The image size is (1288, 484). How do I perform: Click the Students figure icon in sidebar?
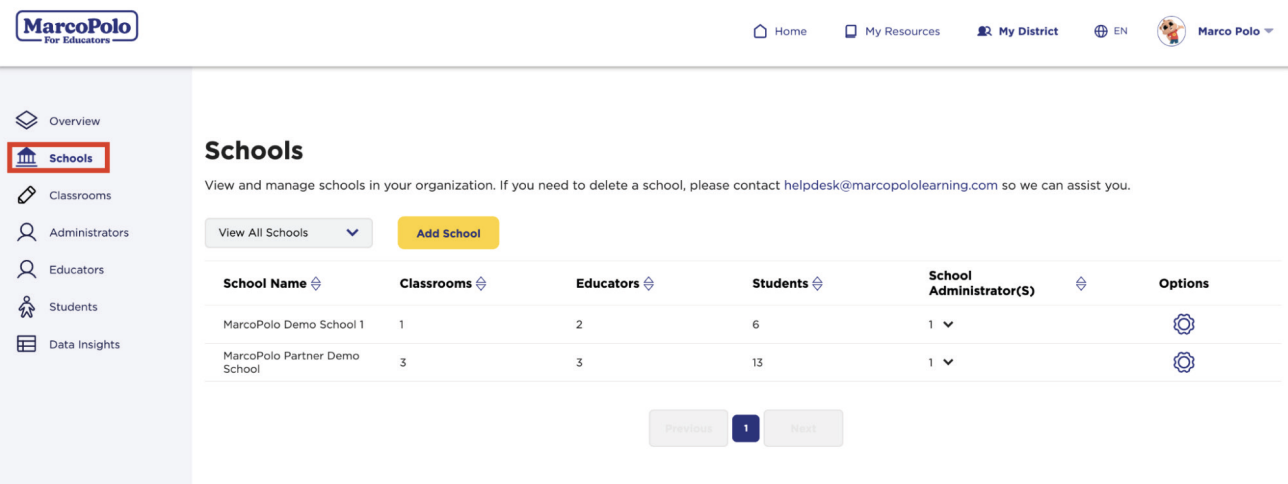tap(27, 307)
